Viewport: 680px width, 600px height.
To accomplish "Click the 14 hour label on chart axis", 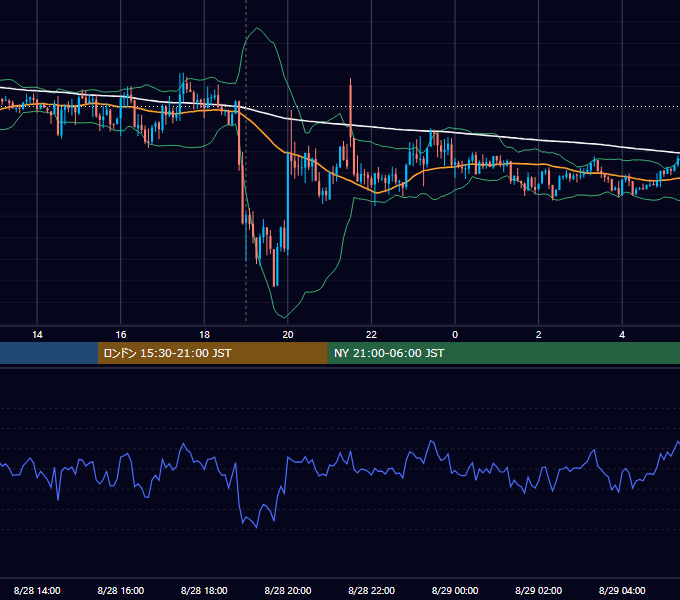I will (37, 335).
